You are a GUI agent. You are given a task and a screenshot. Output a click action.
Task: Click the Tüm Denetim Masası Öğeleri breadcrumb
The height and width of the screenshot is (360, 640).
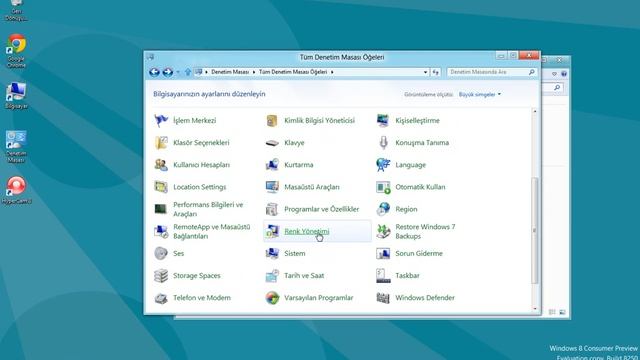tap(293, 72)
